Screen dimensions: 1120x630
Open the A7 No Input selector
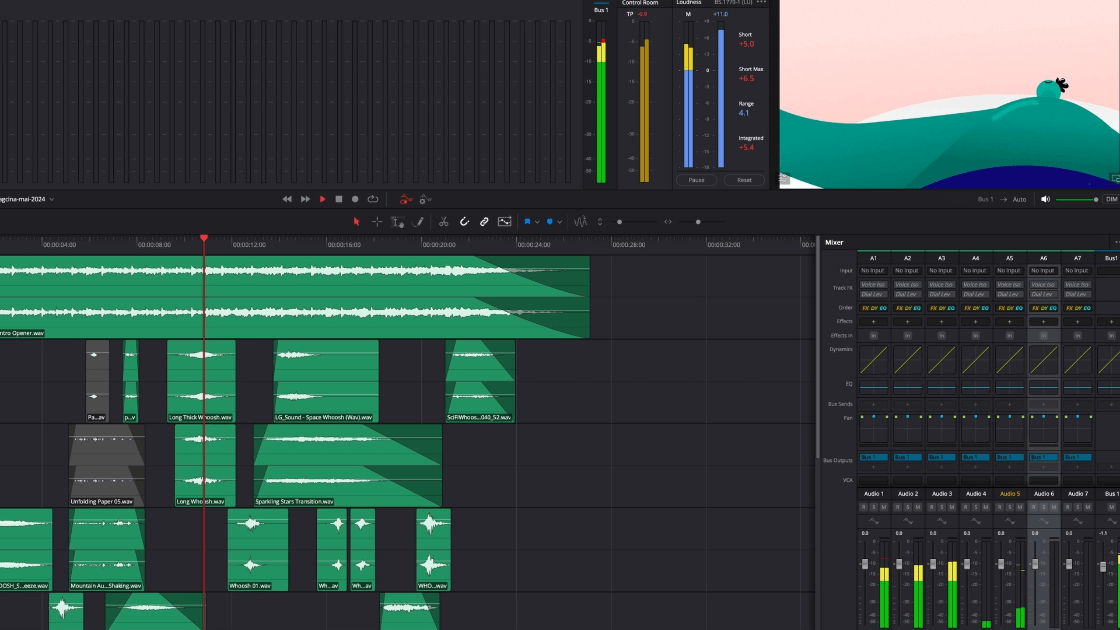tap(1076, 271)
